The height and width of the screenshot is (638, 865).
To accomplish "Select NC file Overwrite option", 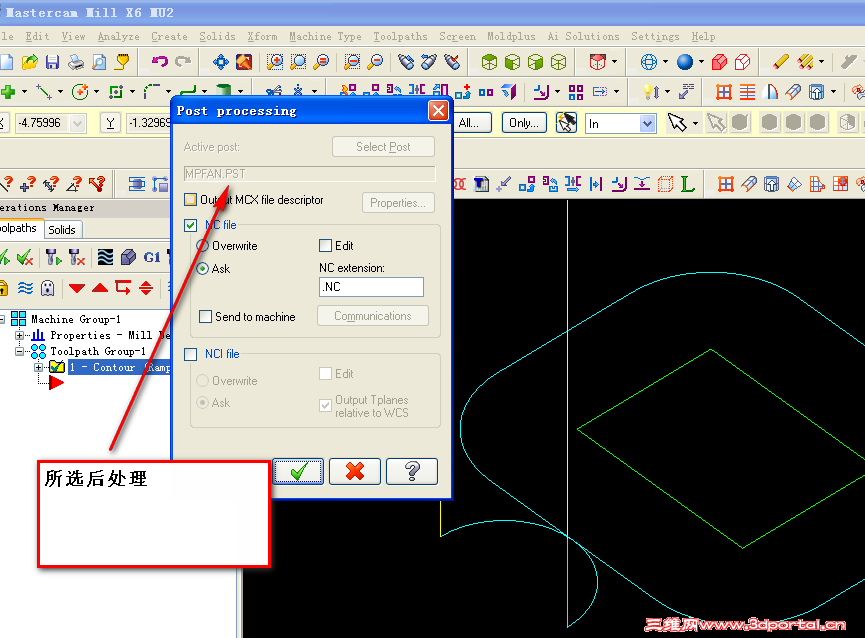I will point(202,246).
